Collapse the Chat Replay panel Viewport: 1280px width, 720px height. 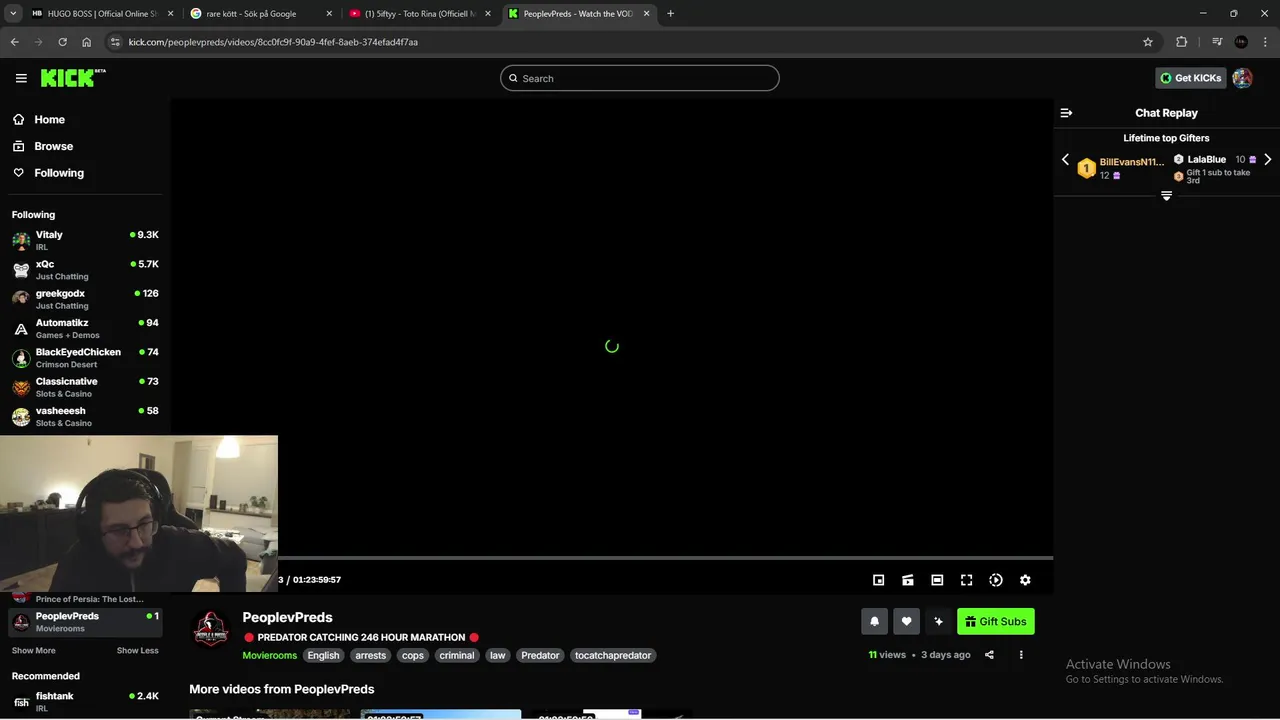pyautogui.click(x=1066, y=113)
